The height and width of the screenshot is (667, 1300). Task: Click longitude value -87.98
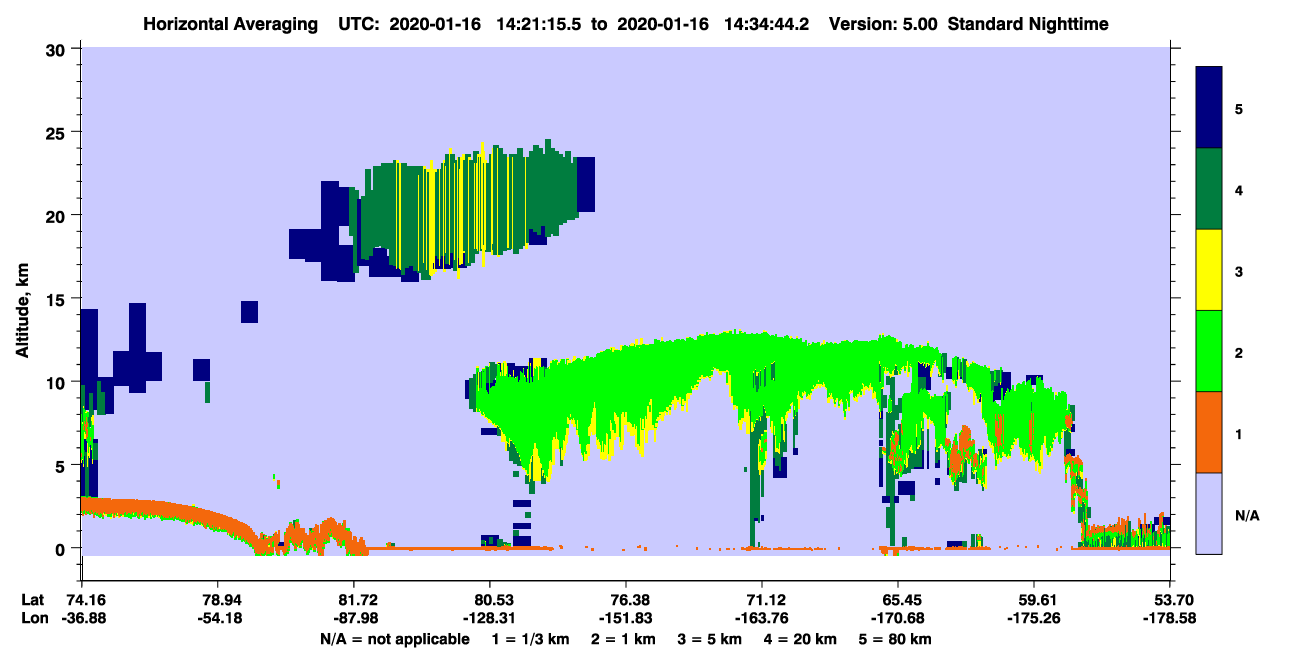354,619
